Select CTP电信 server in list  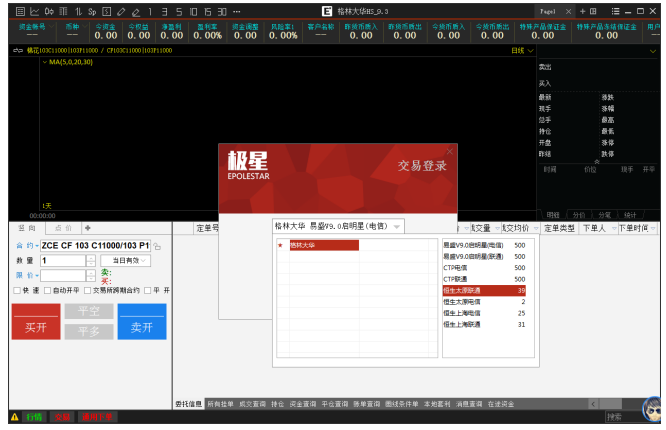(484, 268)
